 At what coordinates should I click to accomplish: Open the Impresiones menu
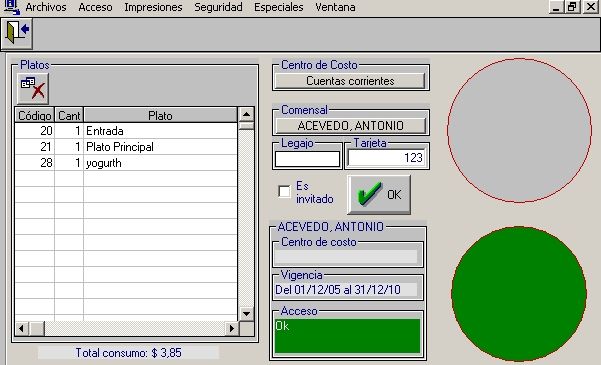(x=153, y=7)
